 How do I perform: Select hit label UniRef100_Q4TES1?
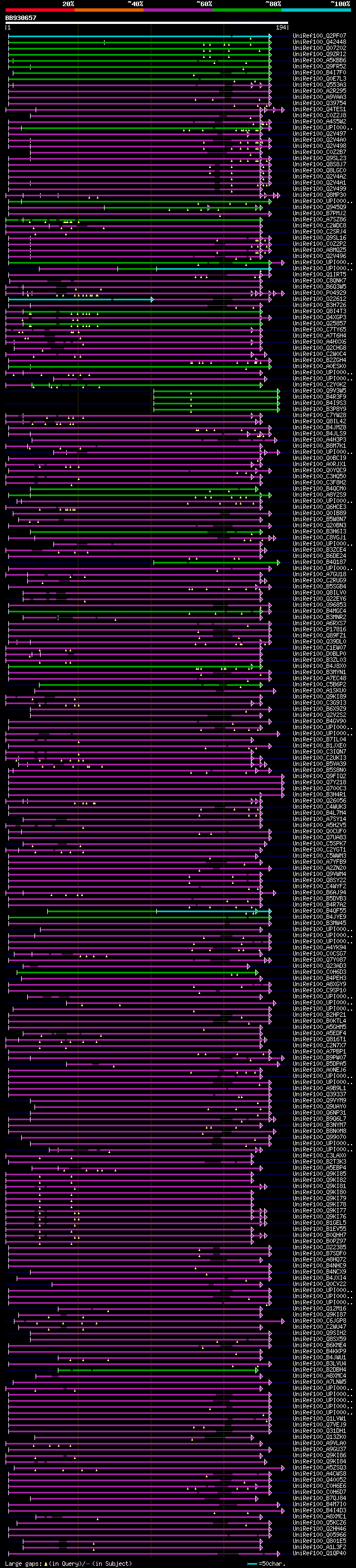(319, 109)
